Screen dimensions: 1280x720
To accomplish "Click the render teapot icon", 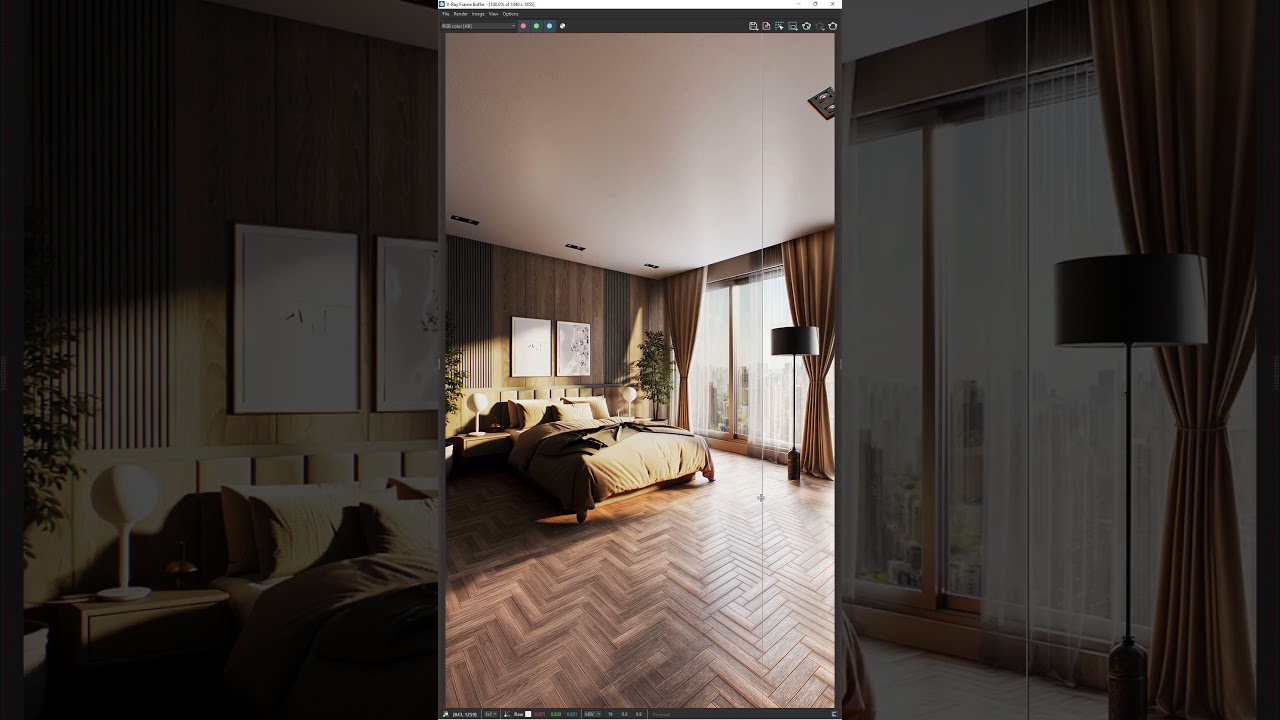I will pyautogui.click(x=832, y=26).
